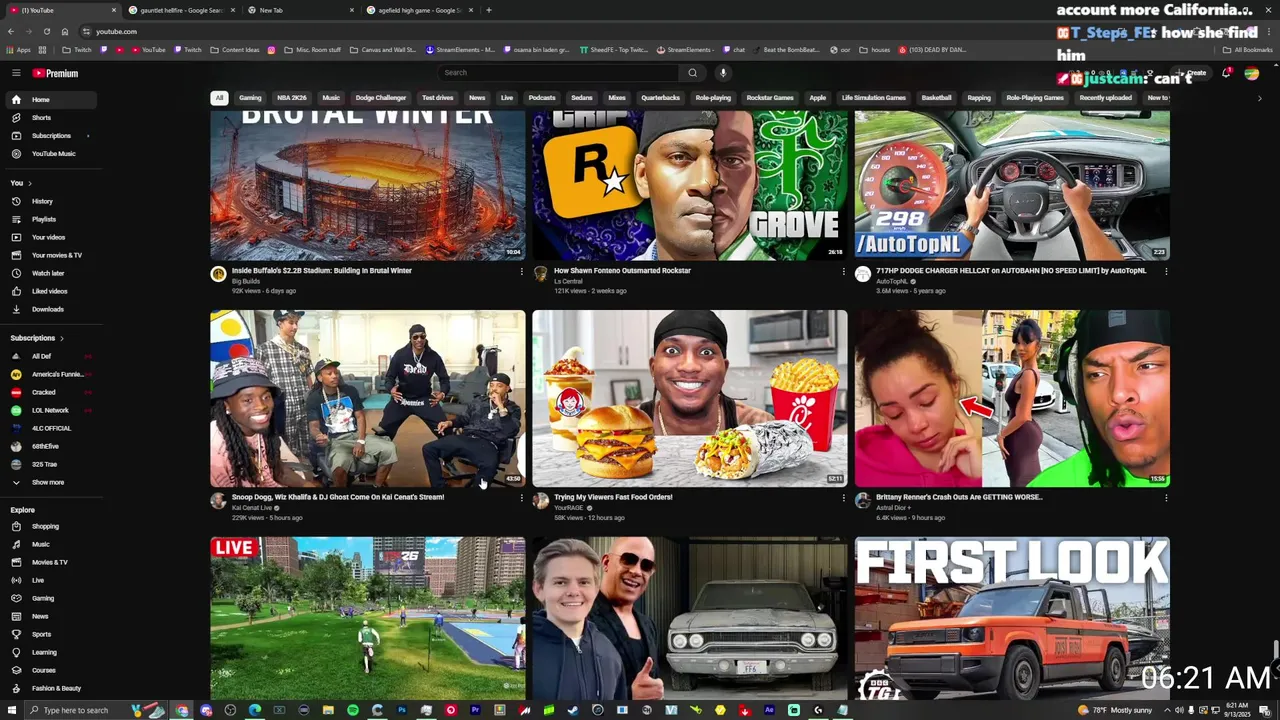Expand the Subscriptions section header
This screenshot has width=1280, height=720.
(37, 338)
